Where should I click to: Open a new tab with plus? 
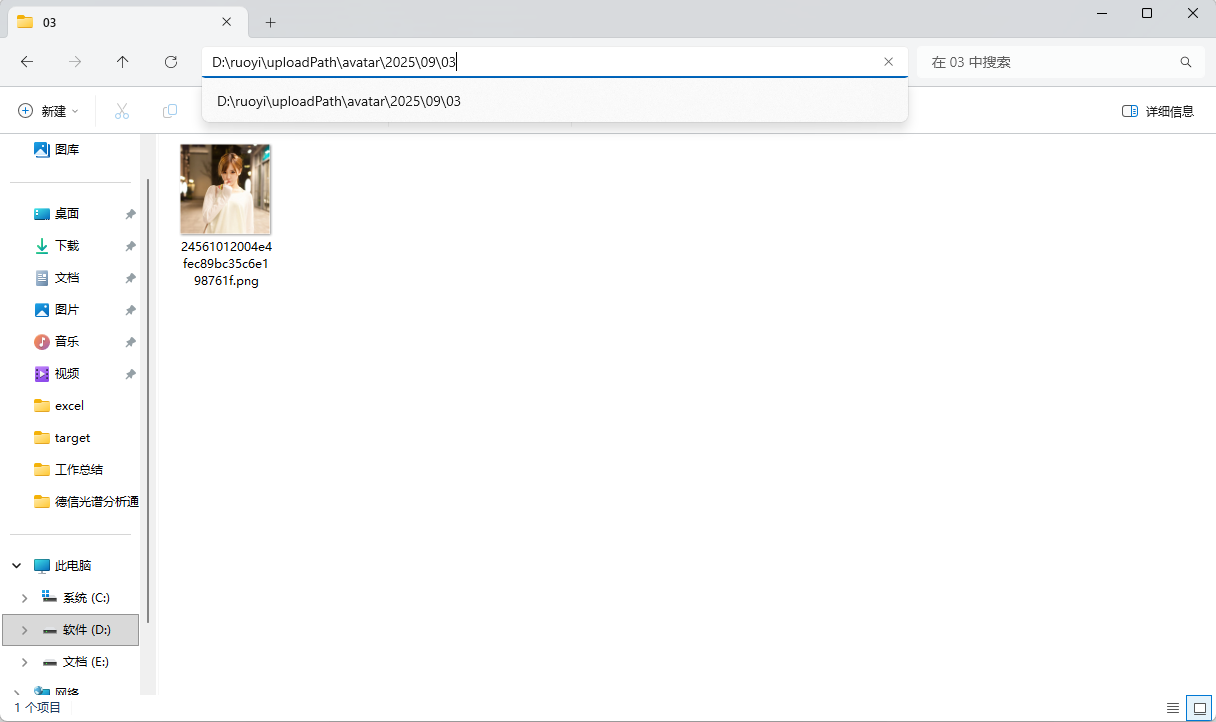[270, 22]
